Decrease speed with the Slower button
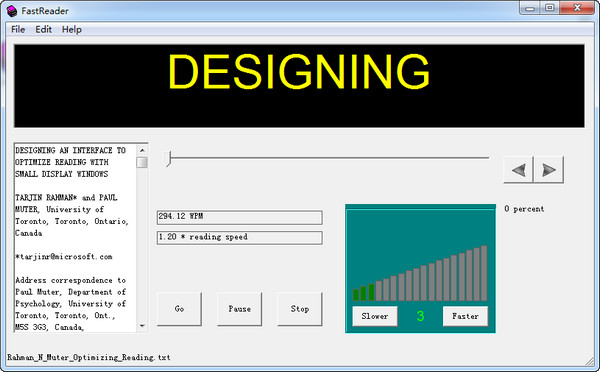The height and width of the screenshot is (372, 600). coord(375,316)
